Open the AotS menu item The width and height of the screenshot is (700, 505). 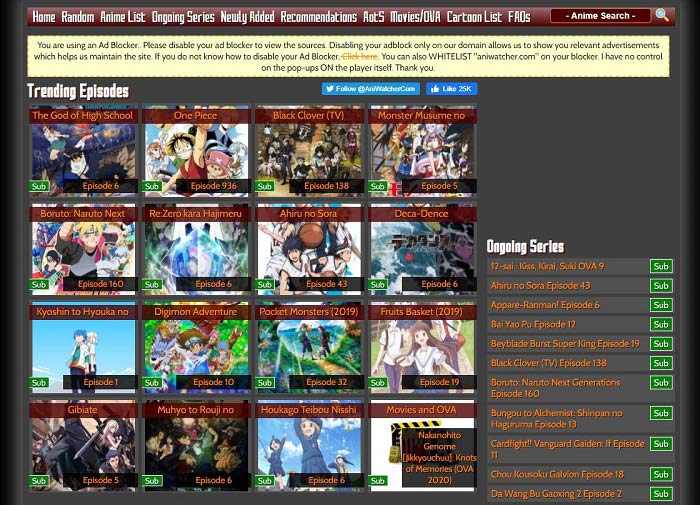click(373, 17)
